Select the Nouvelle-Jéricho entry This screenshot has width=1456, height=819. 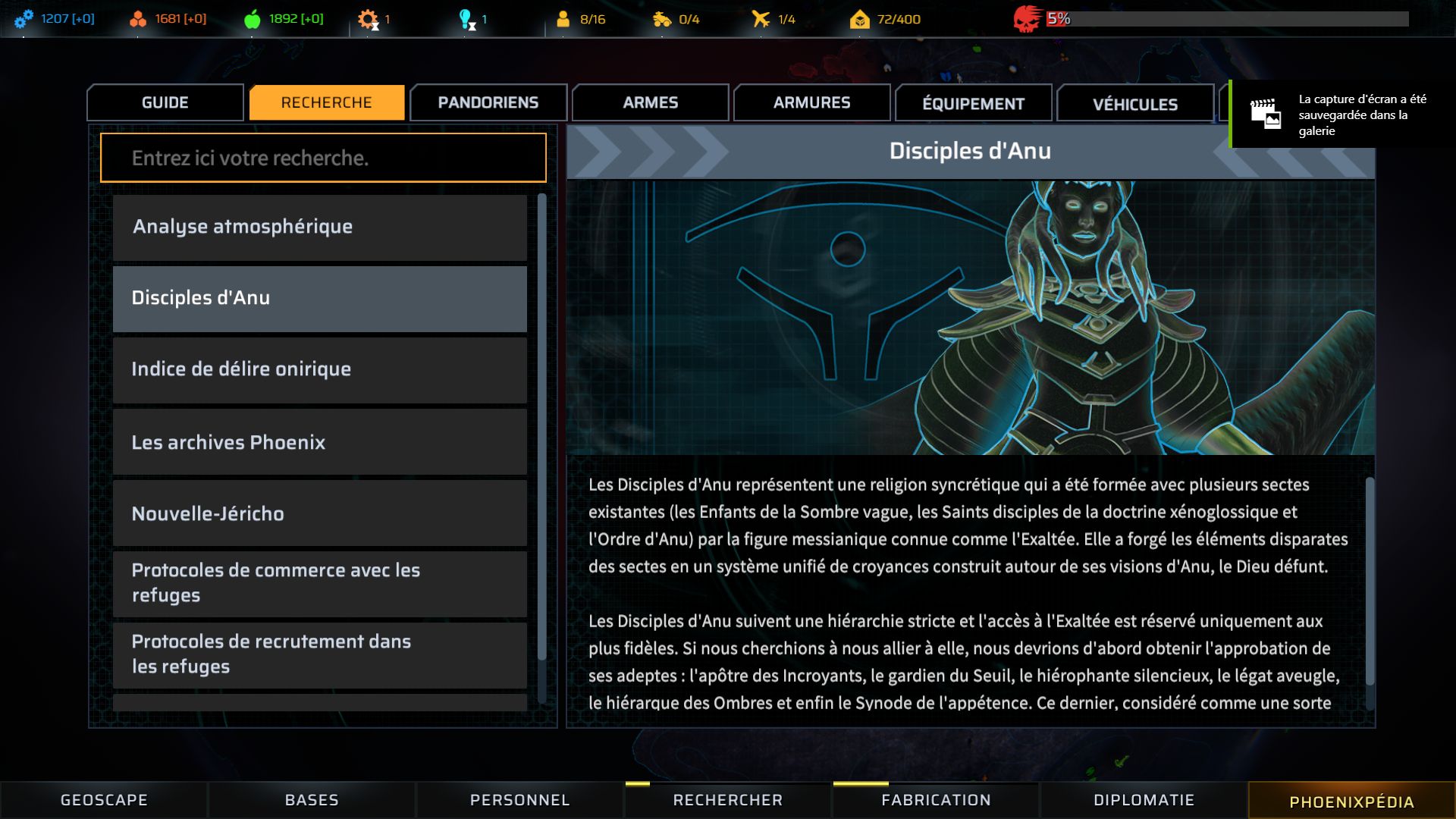coord(320,513)
